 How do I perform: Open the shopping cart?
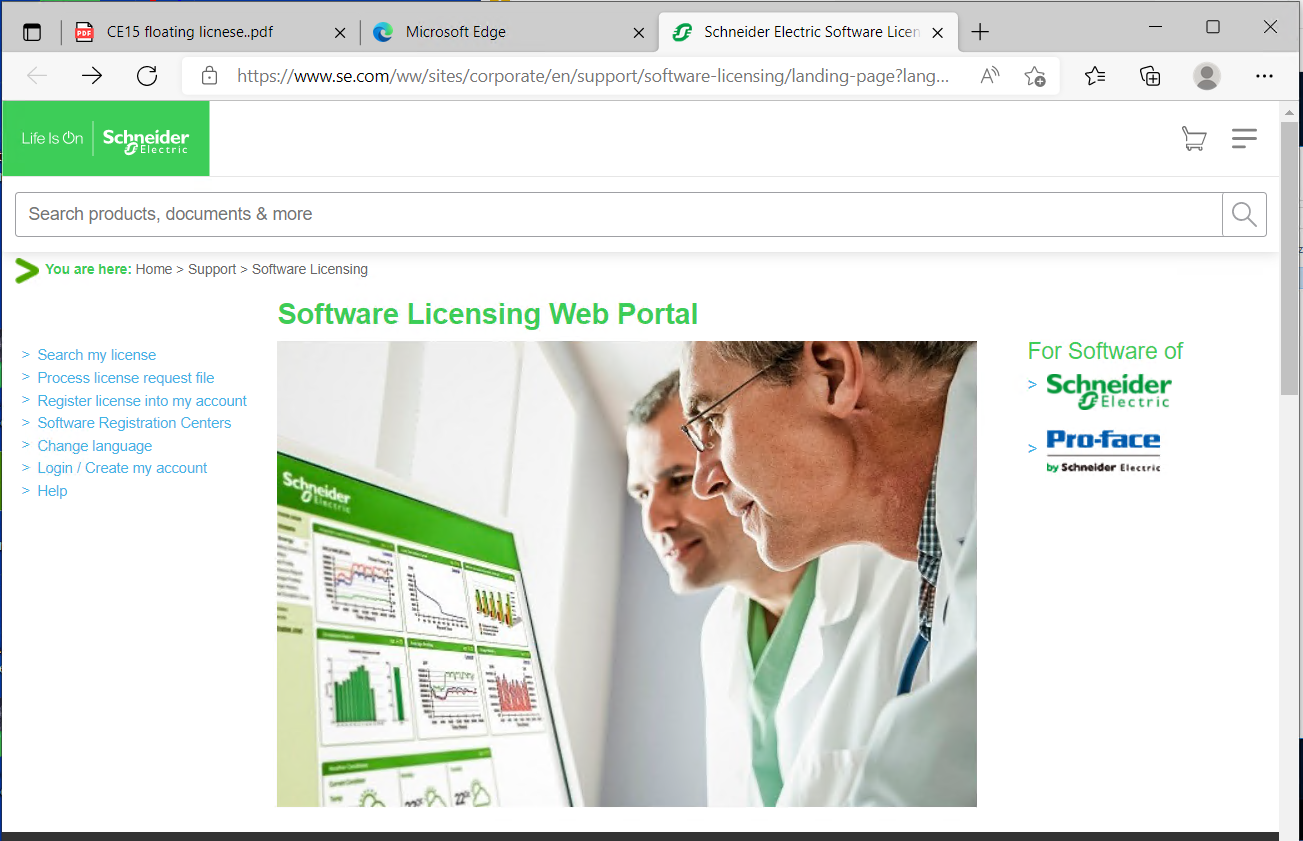point(1193,138)
